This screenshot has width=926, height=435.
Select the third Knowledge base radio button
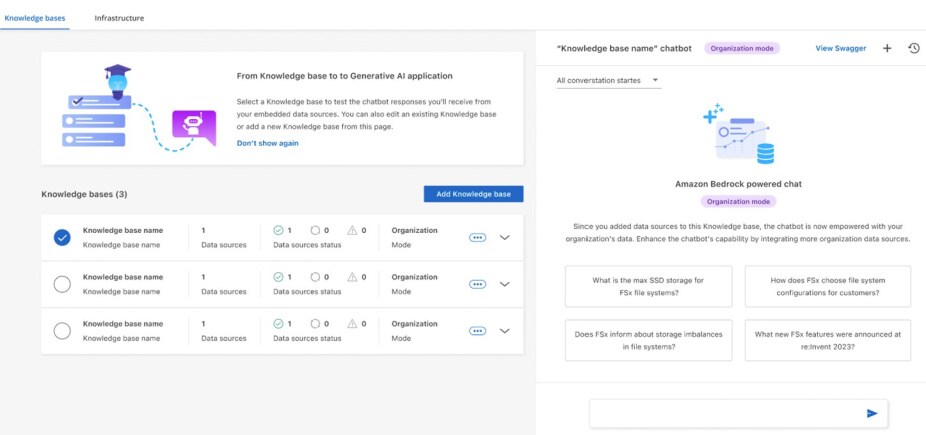[62, 331]
